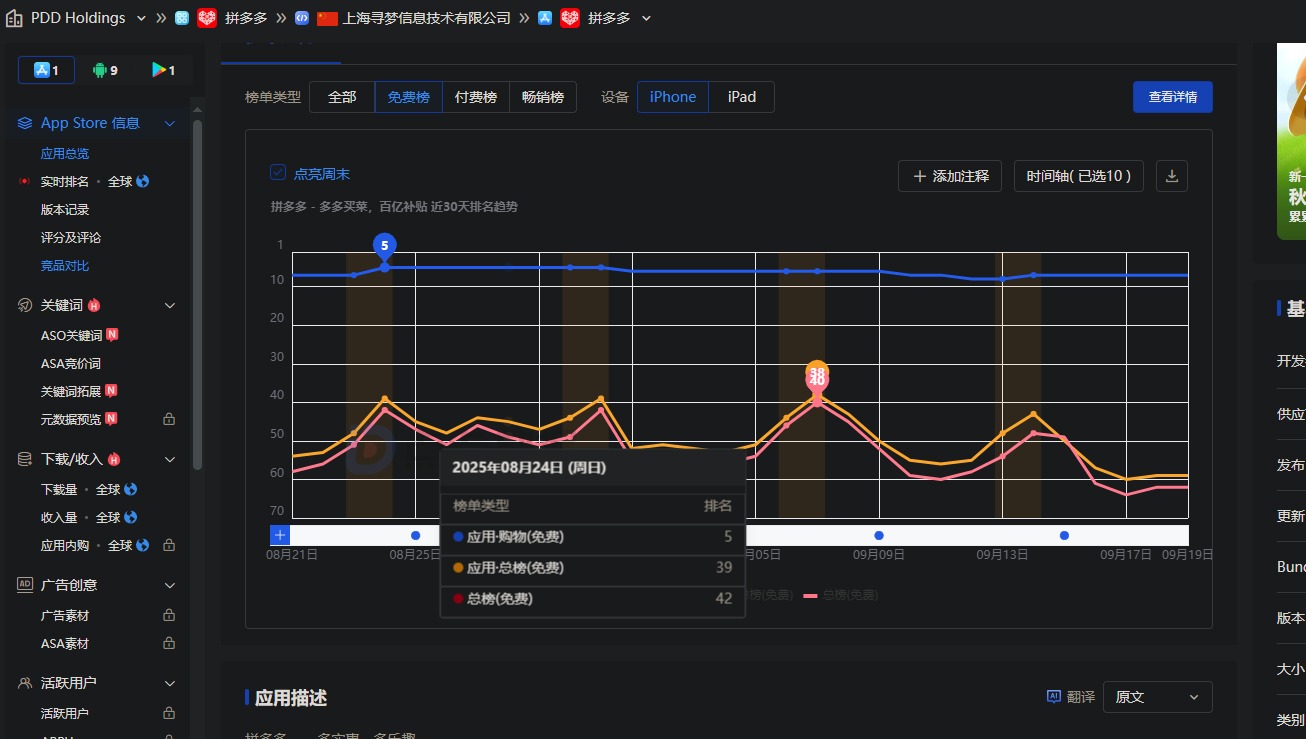This screenshot has height=739, width=1306.
Task: Click the 查看详情 button
Action: pyautogui.click(x=1172, y=97)
